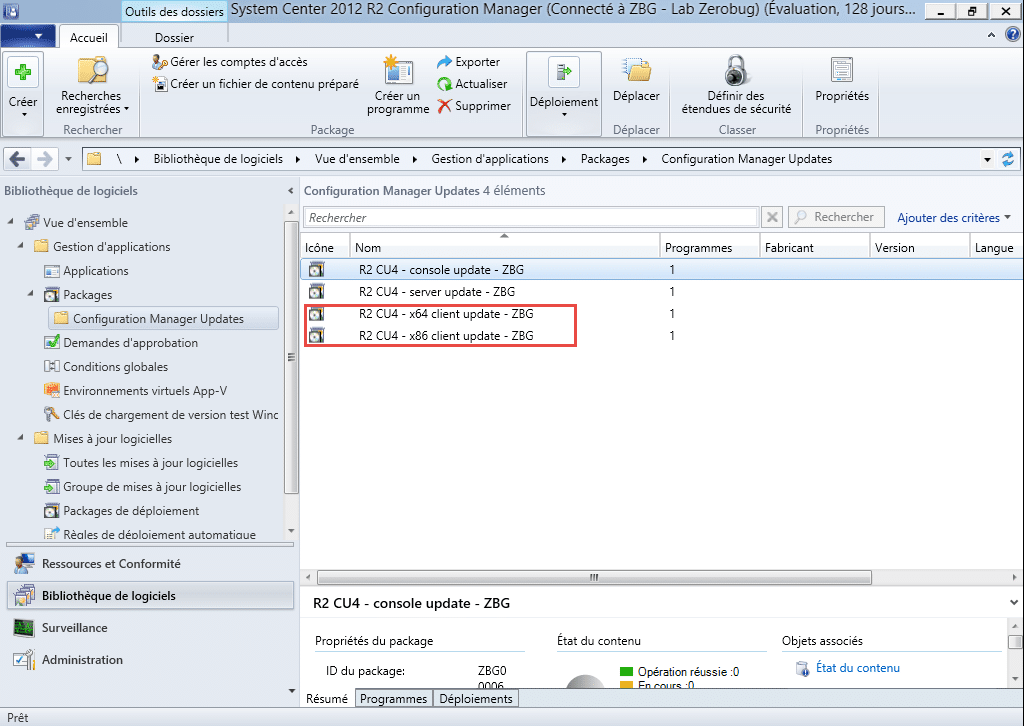This screenshot has height=726, width=1024.
Task: Click the back navigation arrow
Action: tap(18, 159)
